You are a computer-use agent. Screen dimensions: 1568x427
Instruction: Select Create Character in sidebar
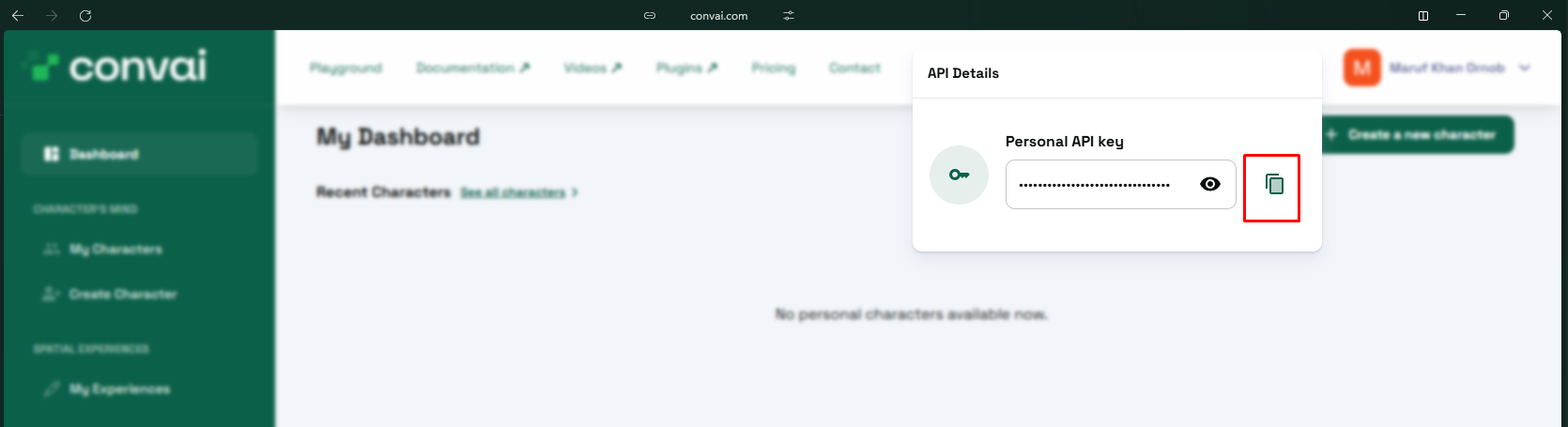tap(122, 295)
